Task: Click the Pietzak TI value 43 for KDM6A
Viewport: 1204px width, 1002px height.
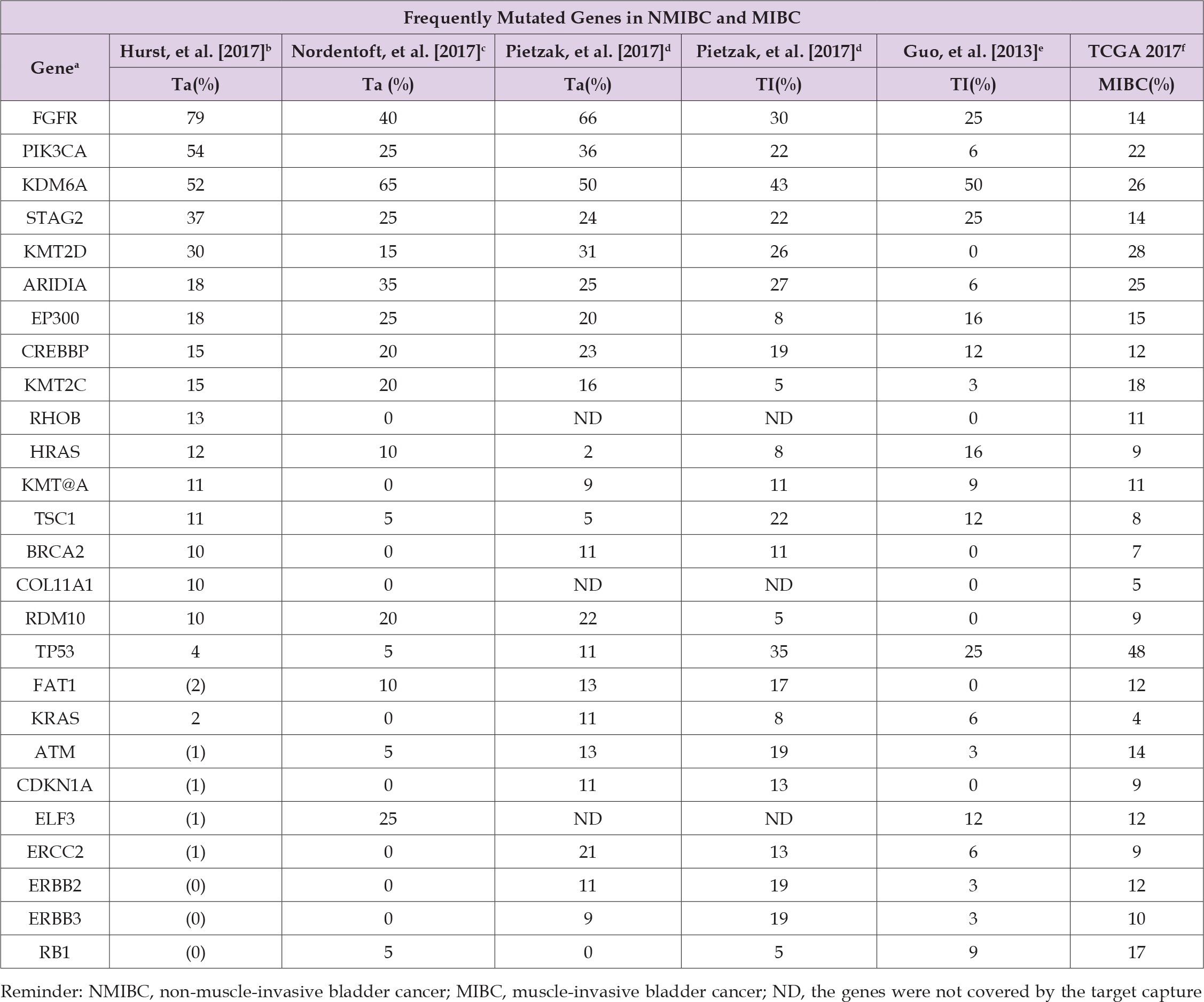Action: click(x=779, y=185)
